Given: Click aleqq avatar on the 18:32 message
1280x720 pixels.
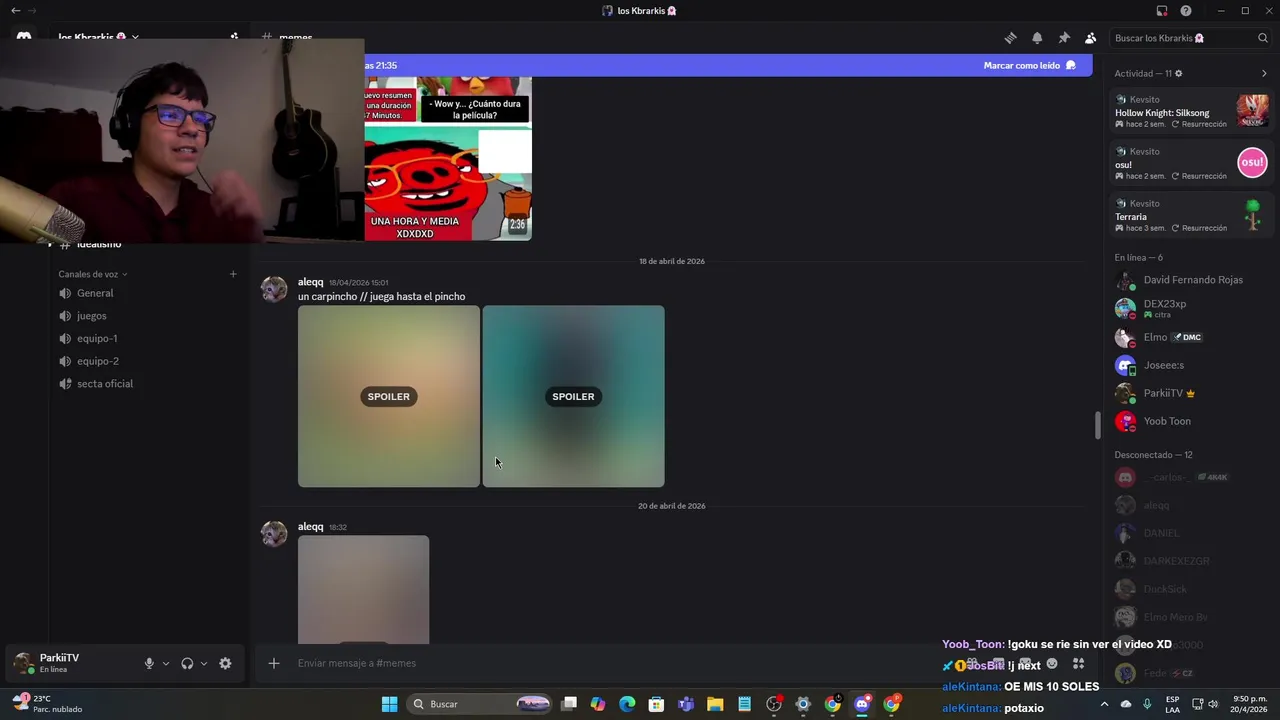Looking at the screenshot, I should [x=274, y=533].
